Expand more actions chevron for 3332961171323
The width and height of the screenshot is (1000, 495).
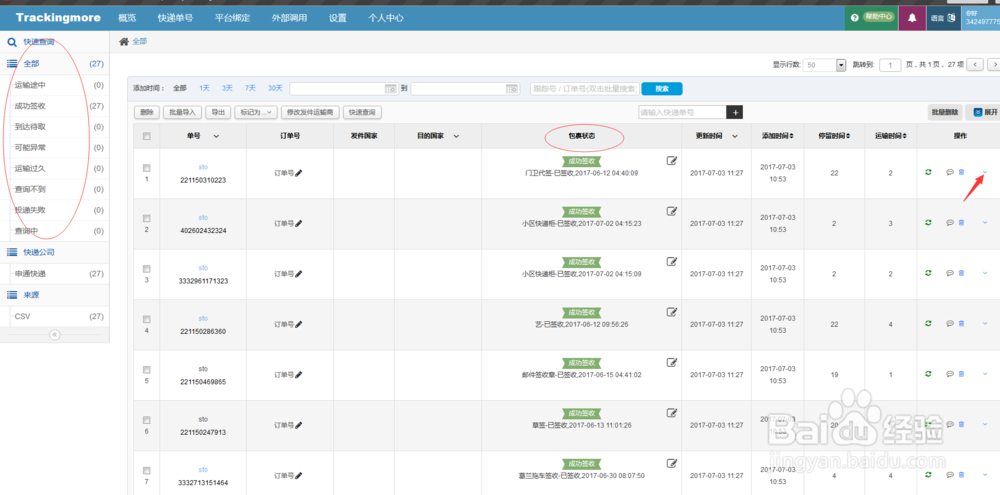tap(985, 273)
